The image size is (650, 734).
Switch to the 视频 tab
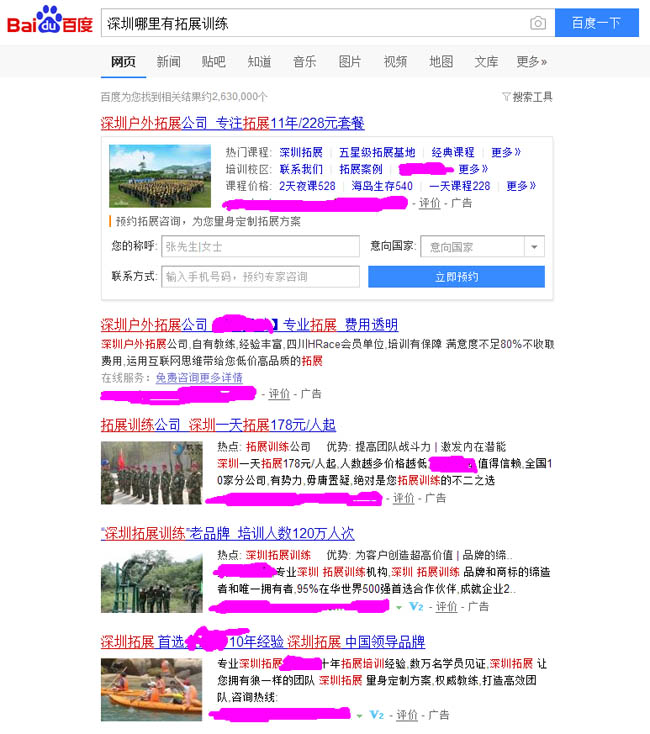[395, 62]
